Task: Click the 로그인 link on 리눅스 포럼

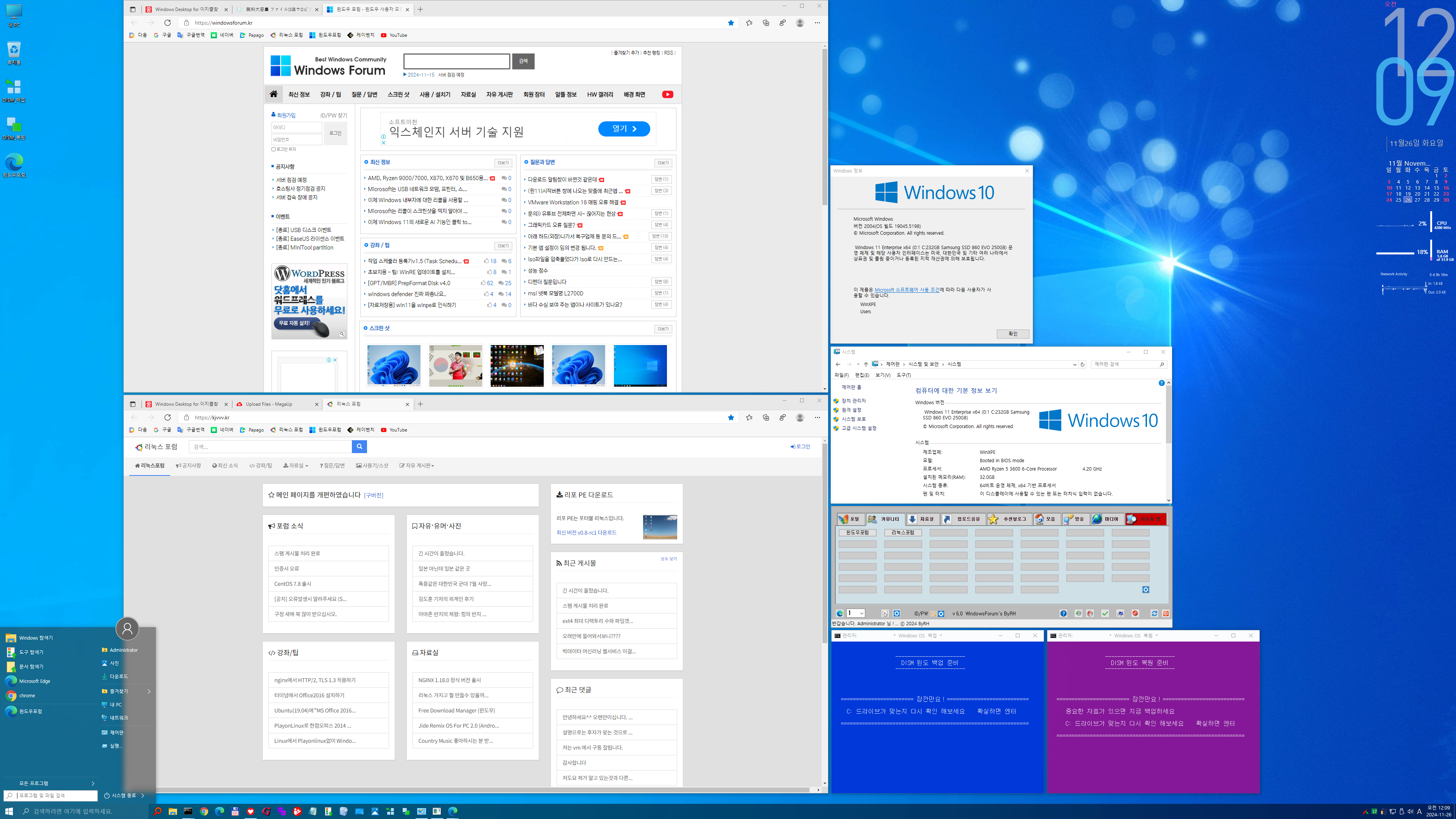Action: point(801,447)
